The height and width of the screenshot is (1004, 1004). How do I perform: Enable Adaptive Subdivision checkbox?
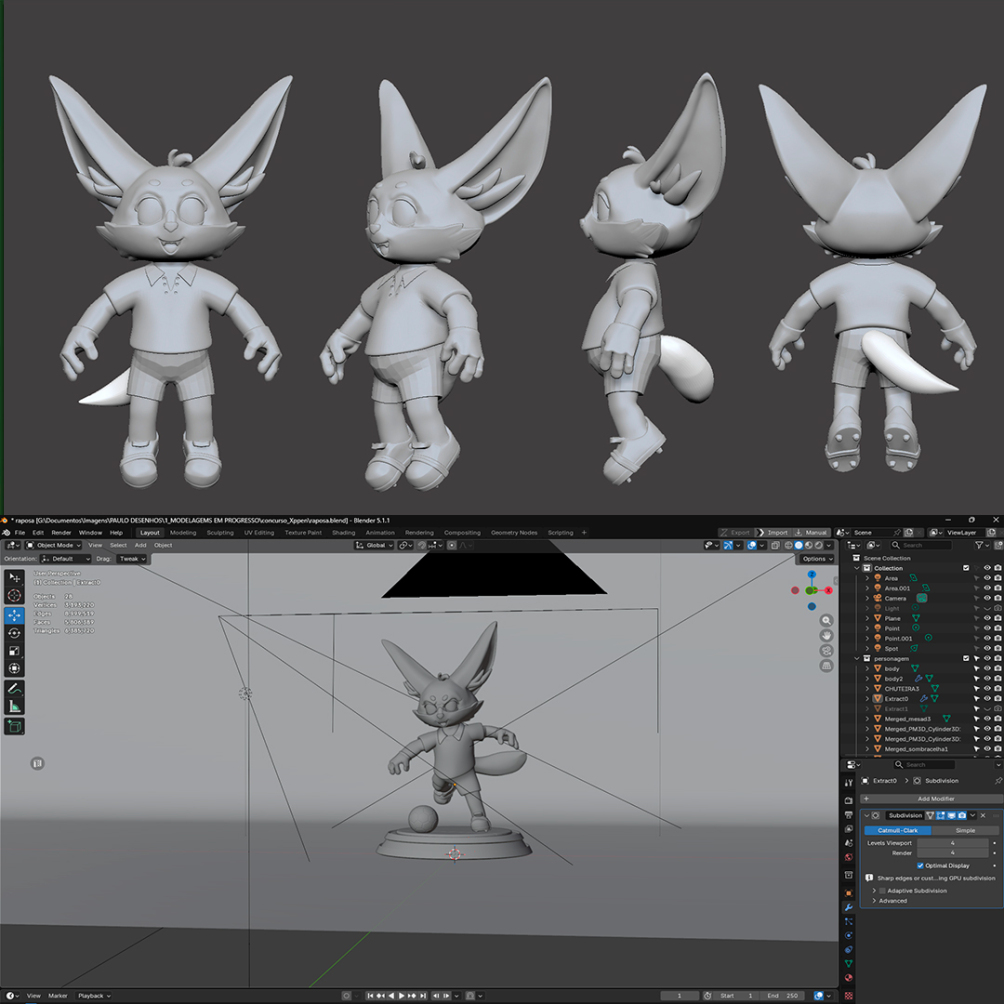[882, 891]
